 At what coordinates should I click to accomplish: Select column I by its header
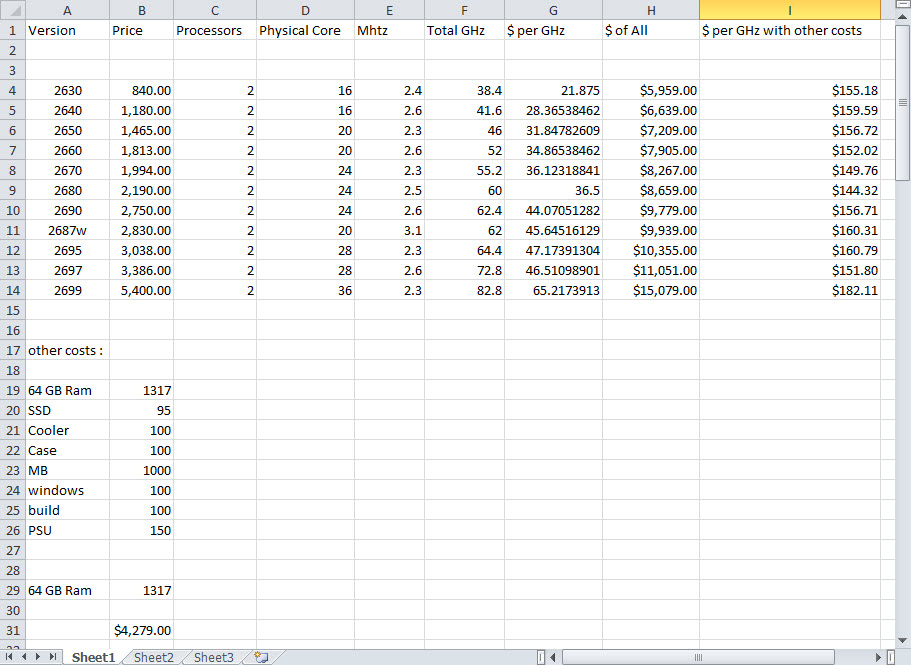click(790, 9)
